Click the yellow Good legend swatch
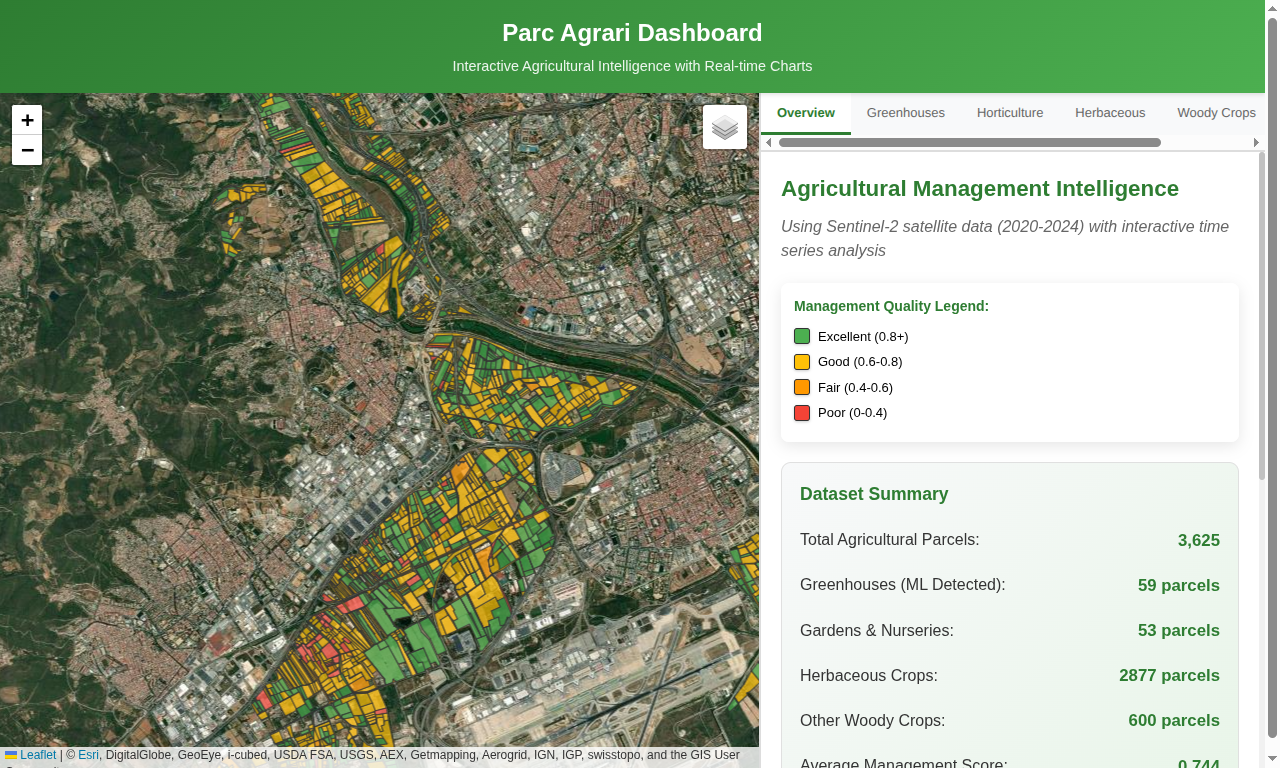This screenshot has width=1280, height=768. (801, 362)
